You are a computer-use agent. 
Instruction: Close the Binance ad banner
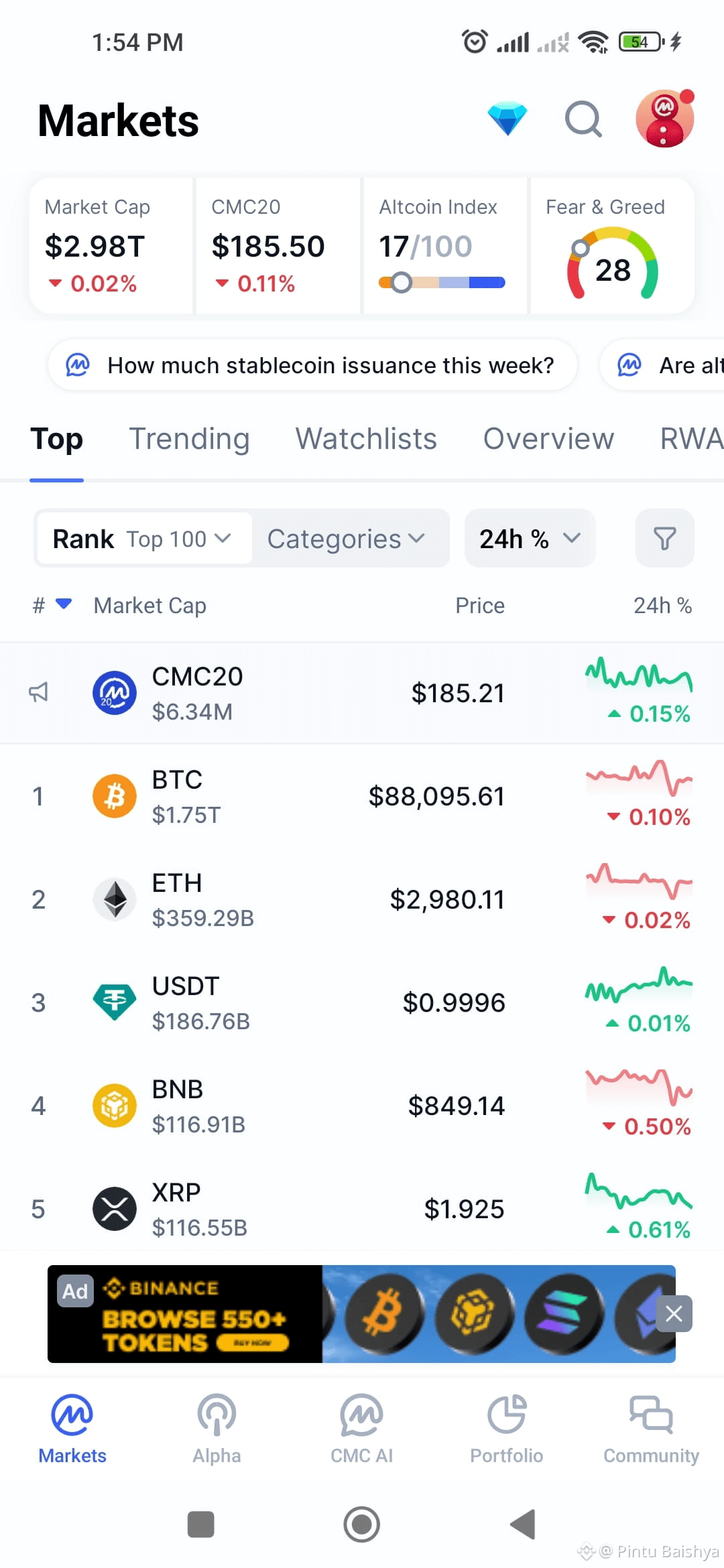point(674,1314)
